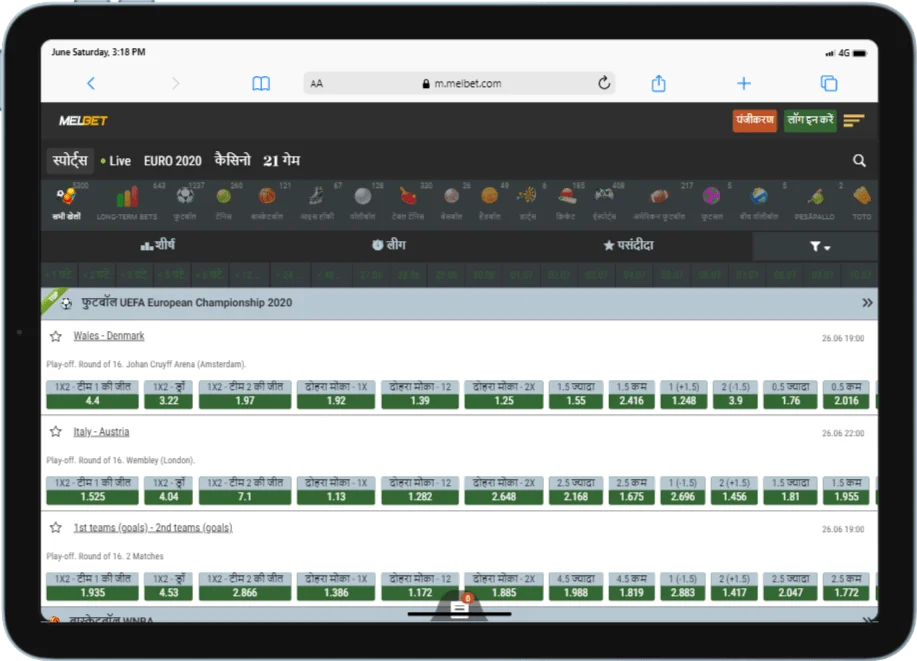This screenshot has height=661, width=917.
Task: Favorite the Wales - Denmark match star
Action: (56, 336)
